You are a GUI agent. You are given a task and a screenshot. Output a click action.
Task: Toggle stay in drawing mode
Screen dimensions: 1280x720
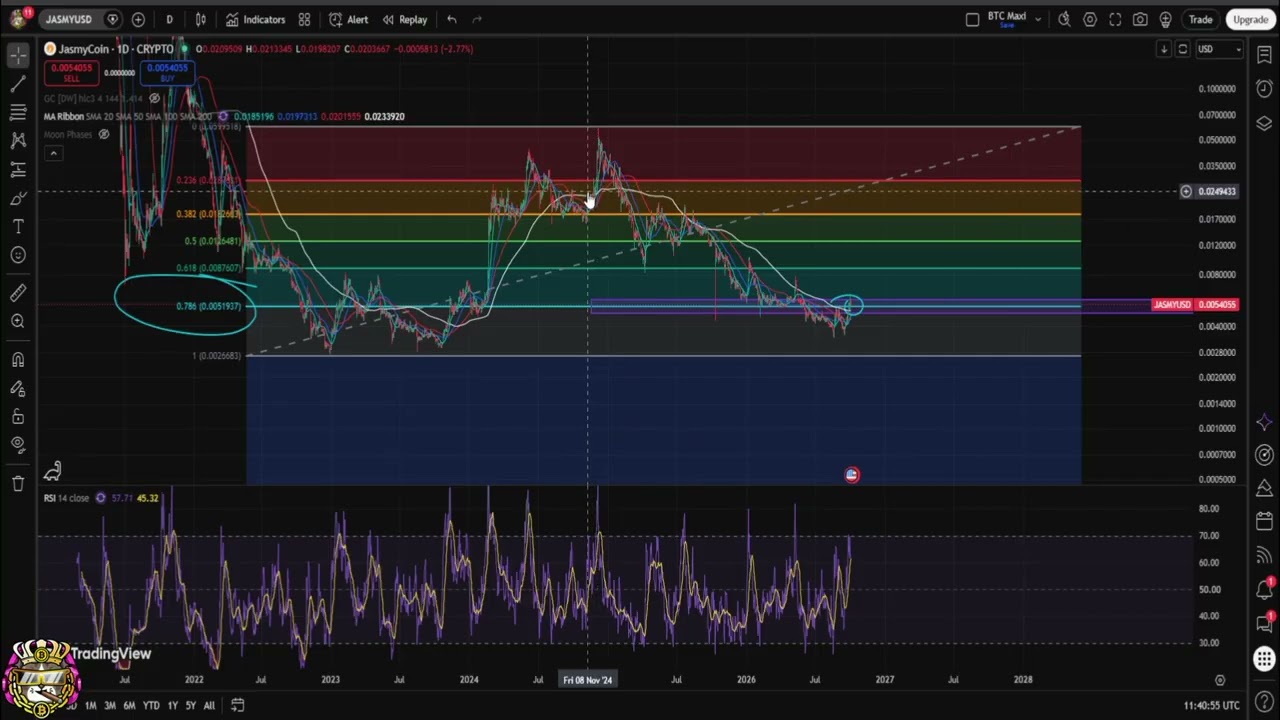18,388
